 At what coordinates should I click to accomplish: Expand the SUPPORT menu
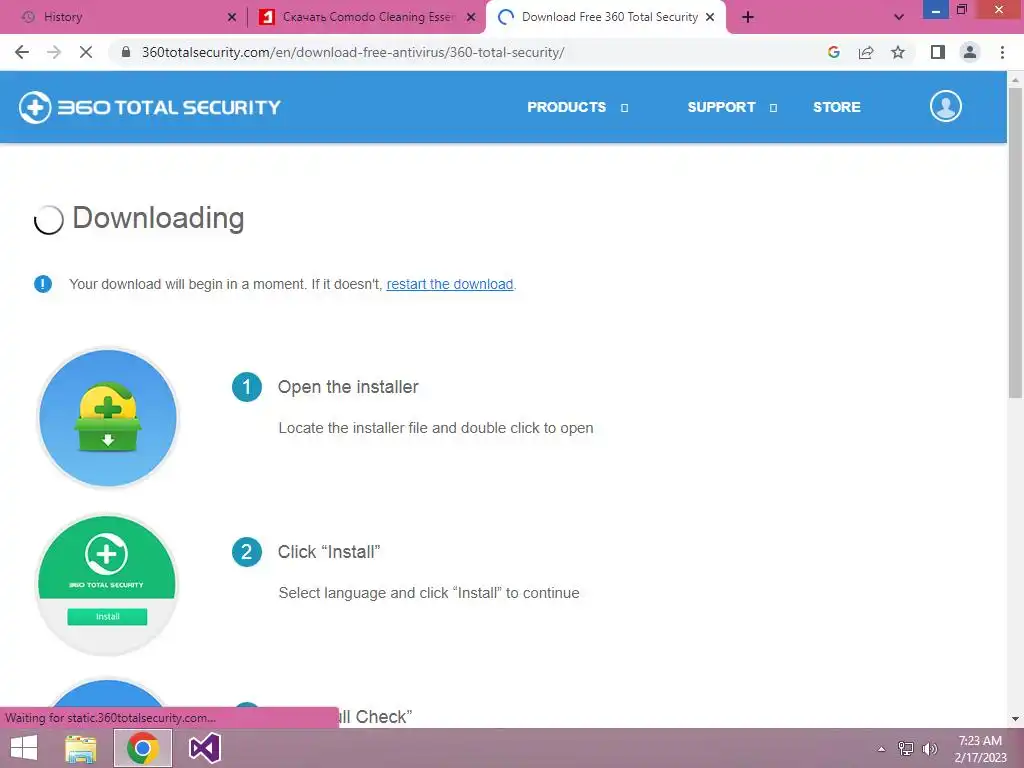tap(731, 107)
